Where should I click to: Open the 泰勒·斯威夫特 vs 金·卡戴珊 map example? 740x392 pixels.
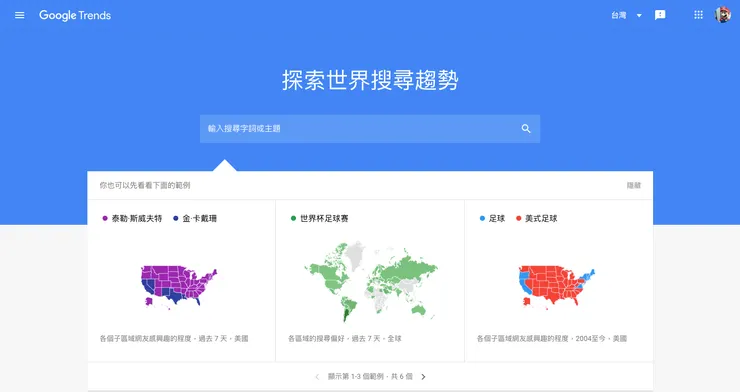coord(181,281)
